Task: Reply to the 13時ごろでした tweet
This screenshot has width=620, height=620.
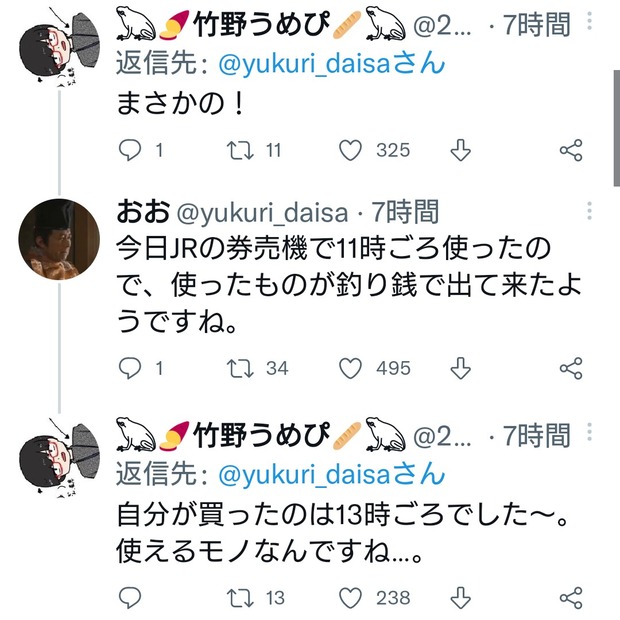Action: tap(130, 597)
